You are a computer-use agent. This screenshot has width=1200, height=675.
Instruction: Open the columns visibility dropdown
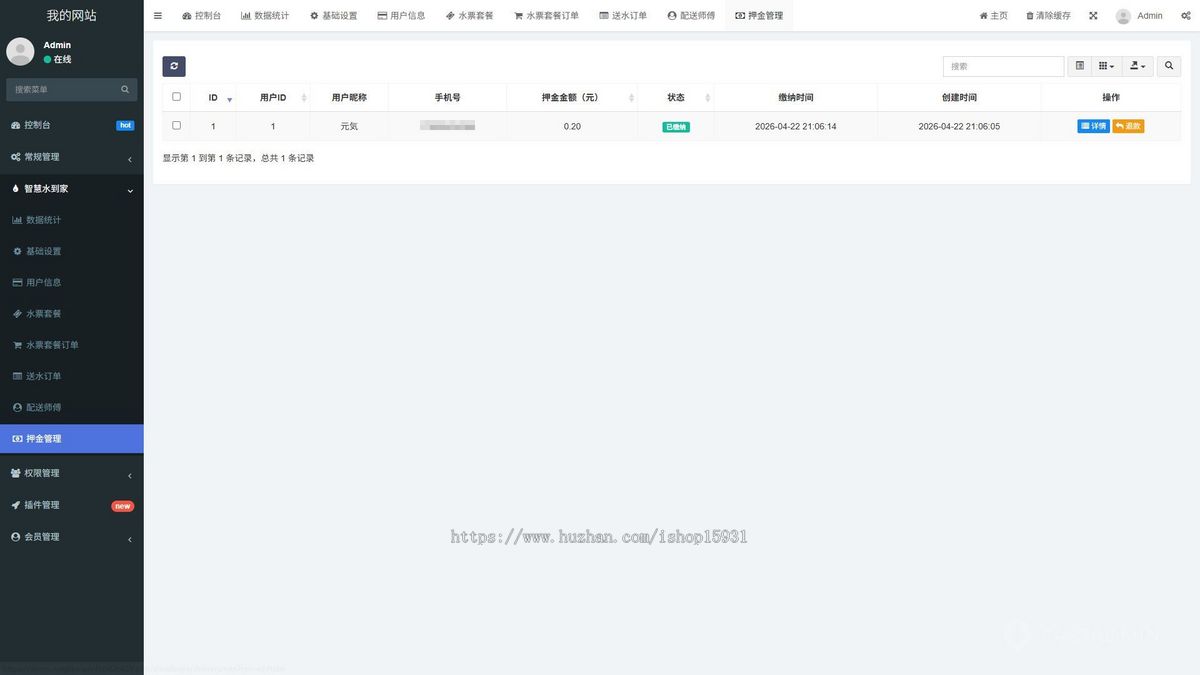[1106, 66]
